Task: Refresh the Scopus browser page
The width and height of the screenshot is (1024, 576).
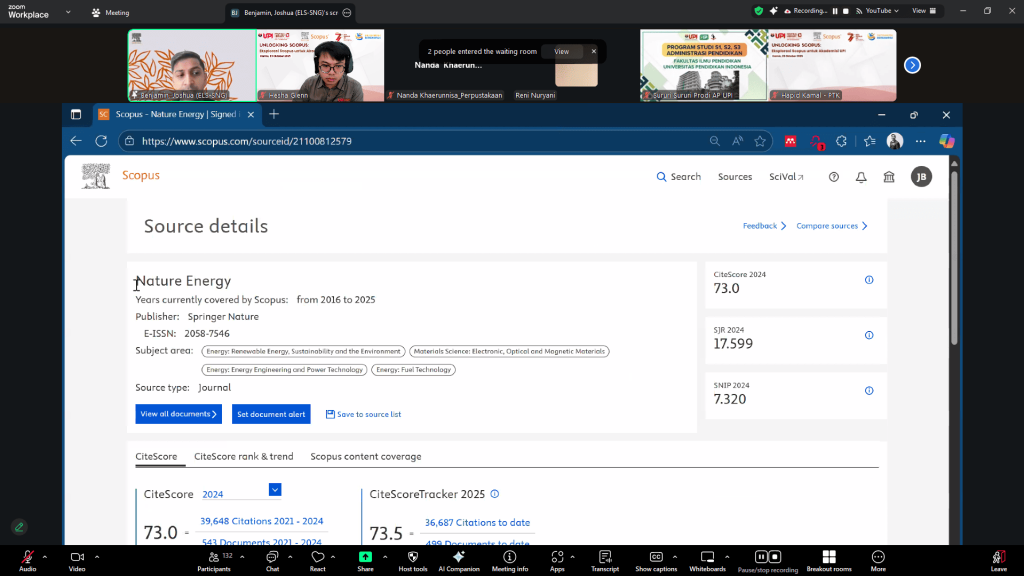Action: (x=101, y=141)
